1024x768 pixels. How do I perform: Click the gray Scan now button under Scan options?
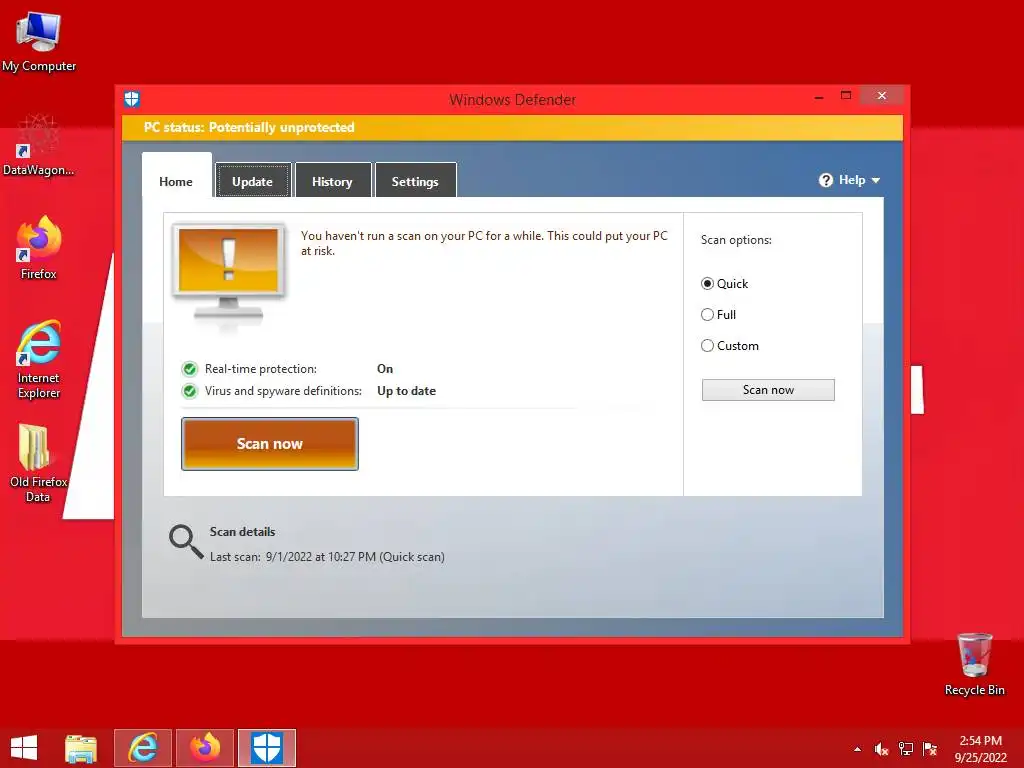tap(768, 390)
